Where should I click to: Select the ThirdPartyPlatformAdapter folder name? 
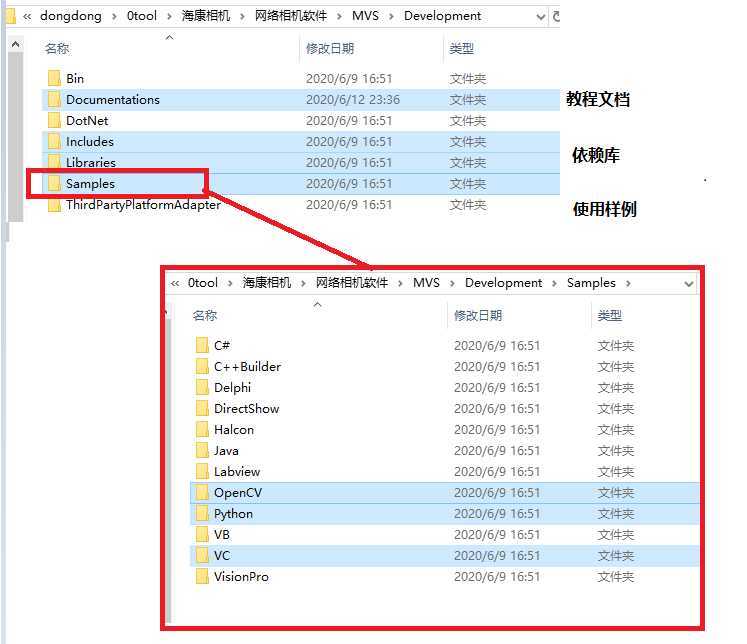(143, 205)
